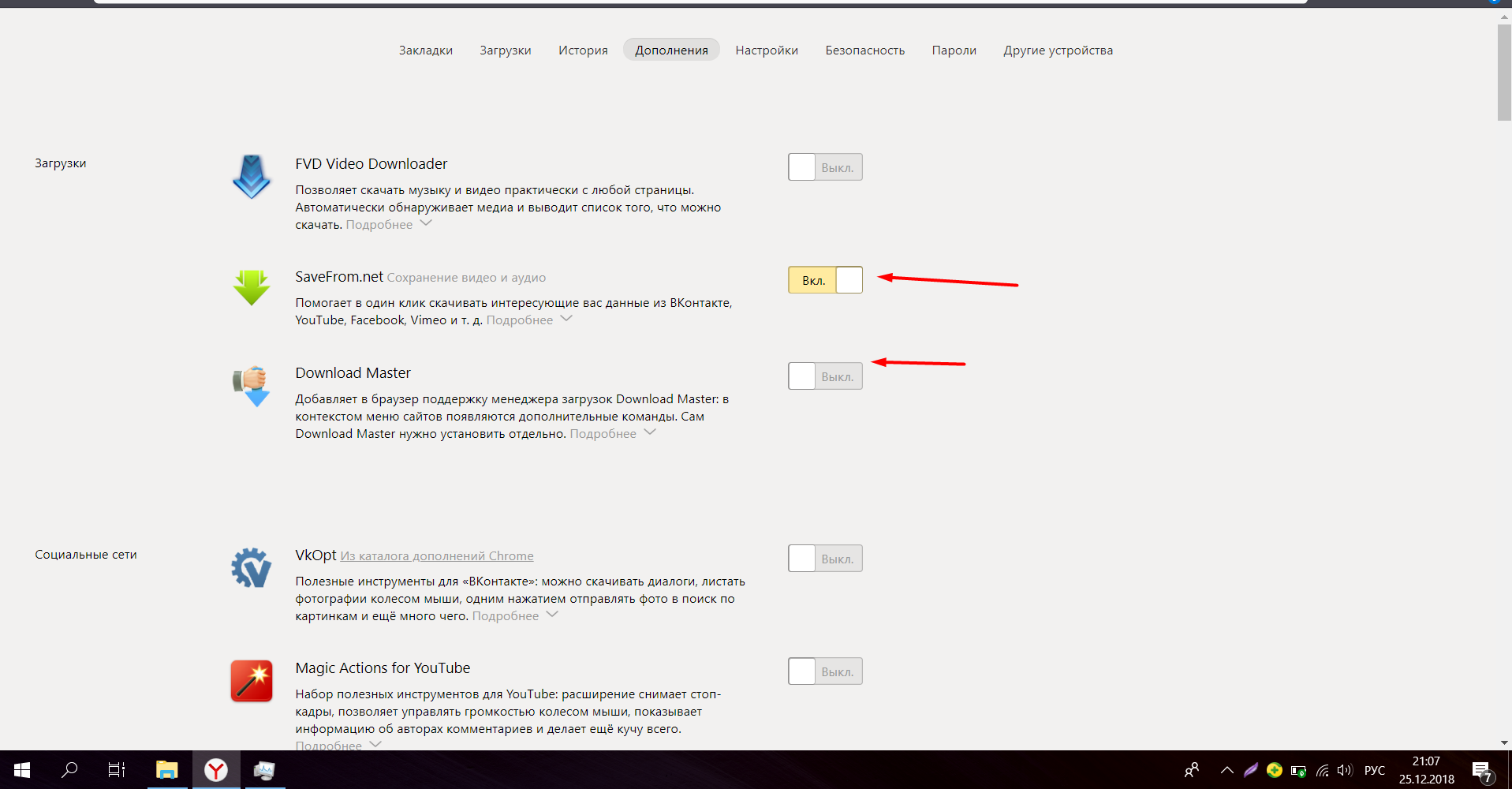Click the FVD Video Downloader blue arrow icon
Screen dimensions: 1512x789
click(252, 177)
